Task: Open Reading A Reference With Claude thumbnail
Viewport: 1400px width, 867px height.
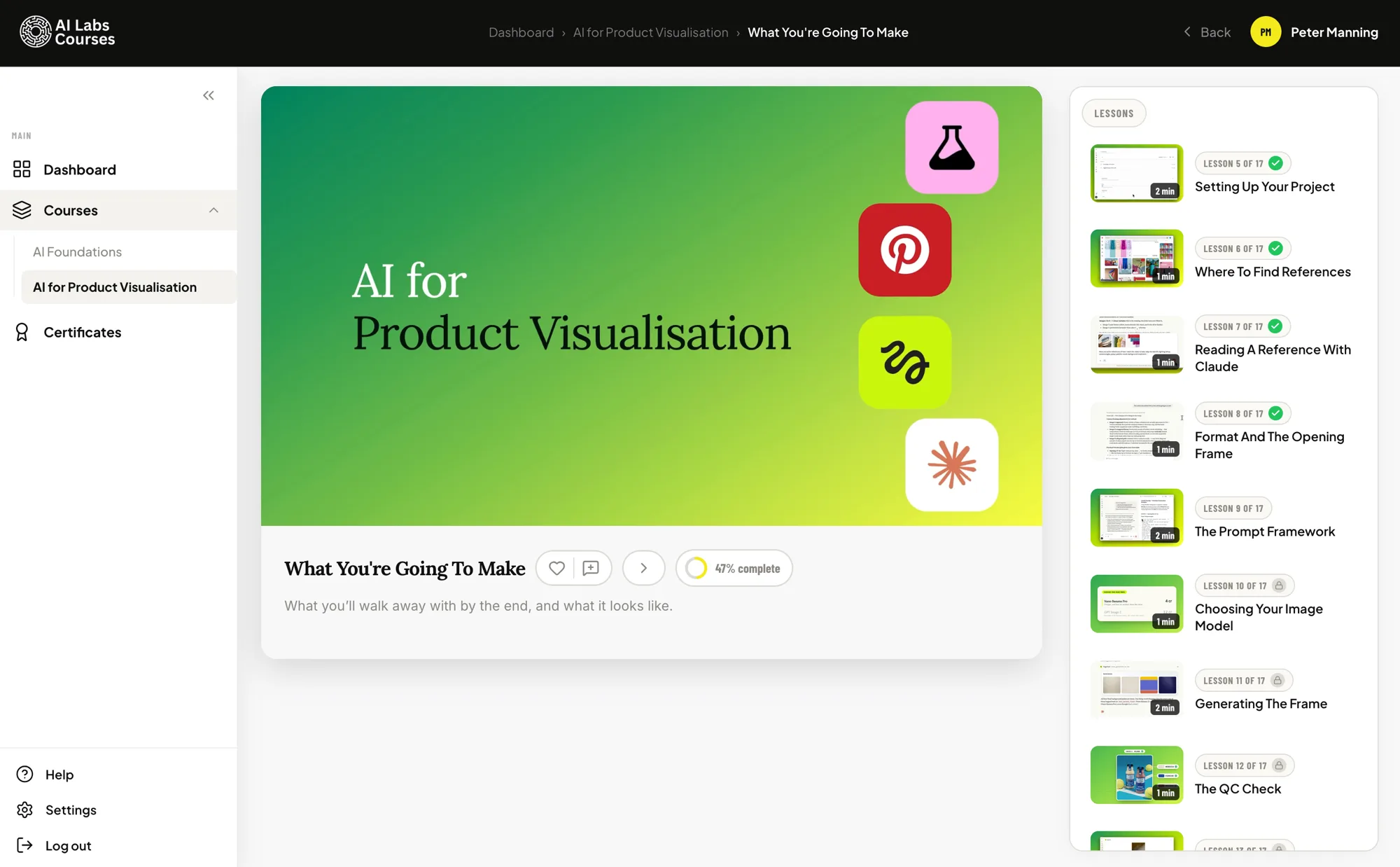Action: pyautogui.click(x=1136, y=345)
